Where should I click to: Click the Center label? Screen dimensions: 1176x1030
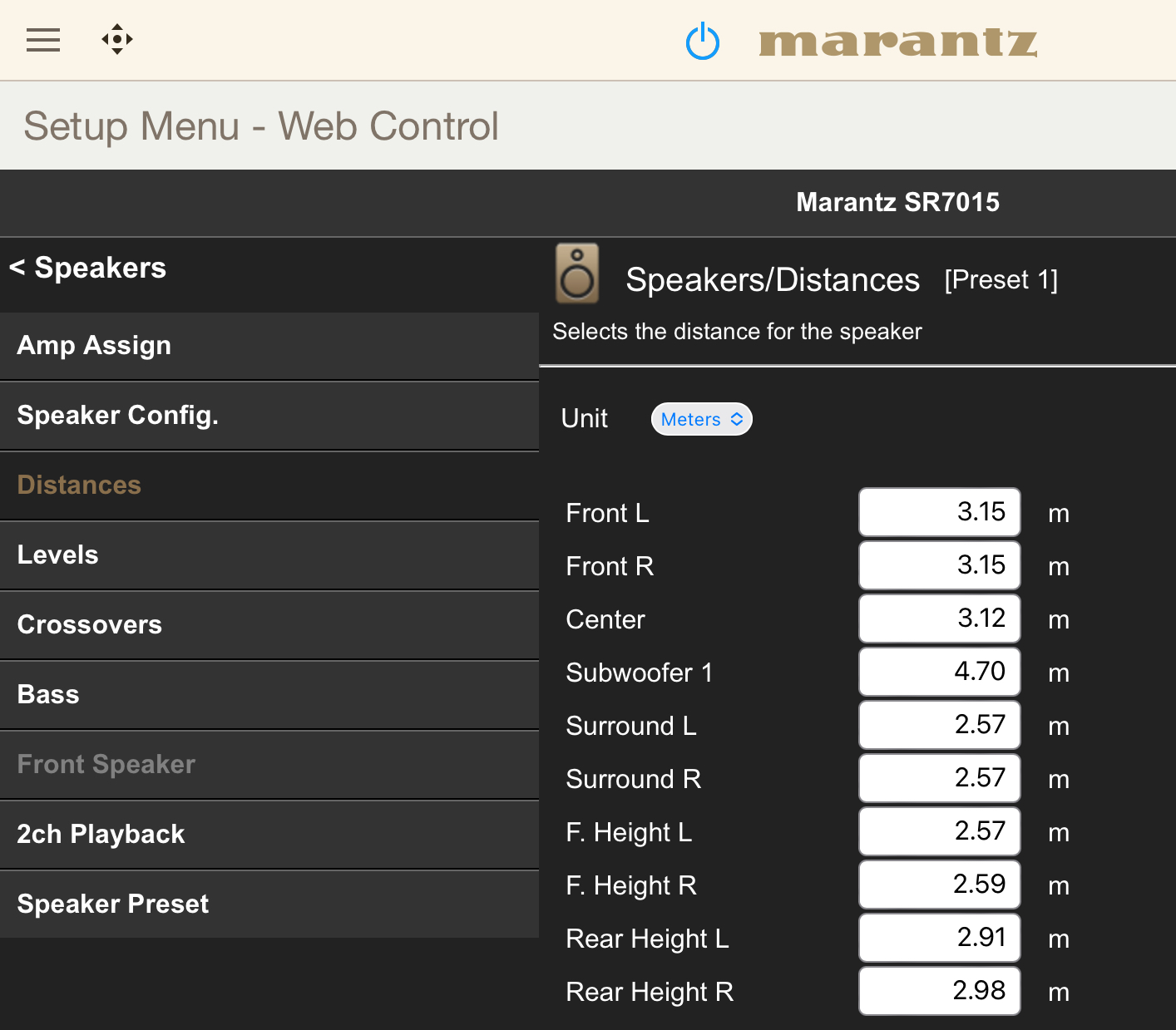coord(605,619)
